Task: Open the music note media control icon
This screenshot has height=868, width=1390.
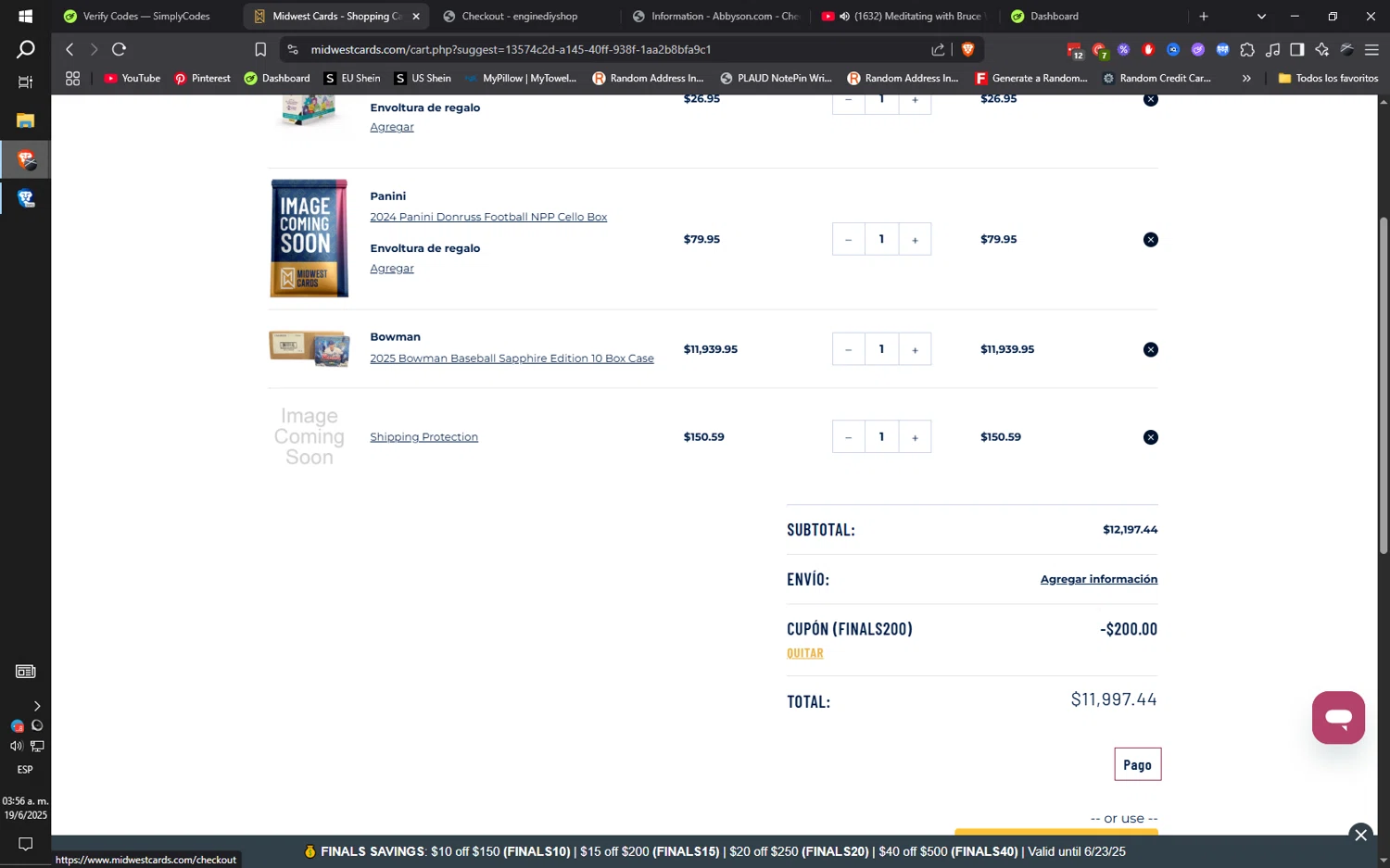Action: (x=1272, y=49)
